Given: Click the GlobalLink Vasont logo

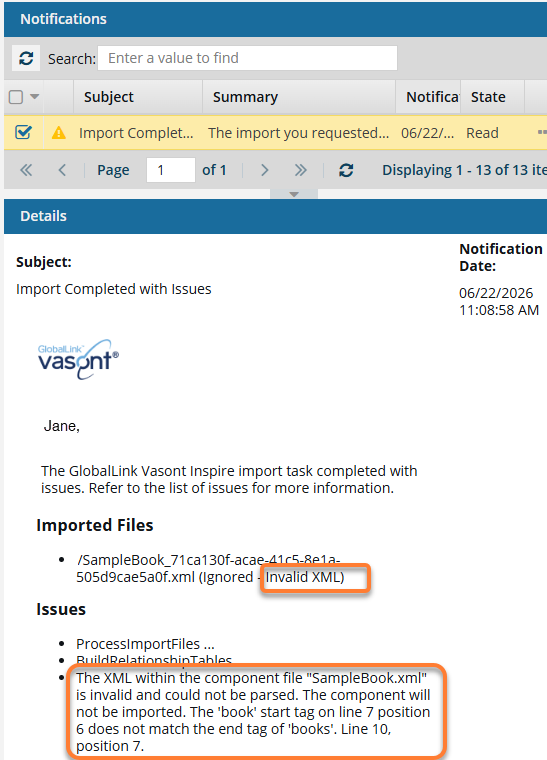Looking at the screenshot, I should click(x=78, y=359).
